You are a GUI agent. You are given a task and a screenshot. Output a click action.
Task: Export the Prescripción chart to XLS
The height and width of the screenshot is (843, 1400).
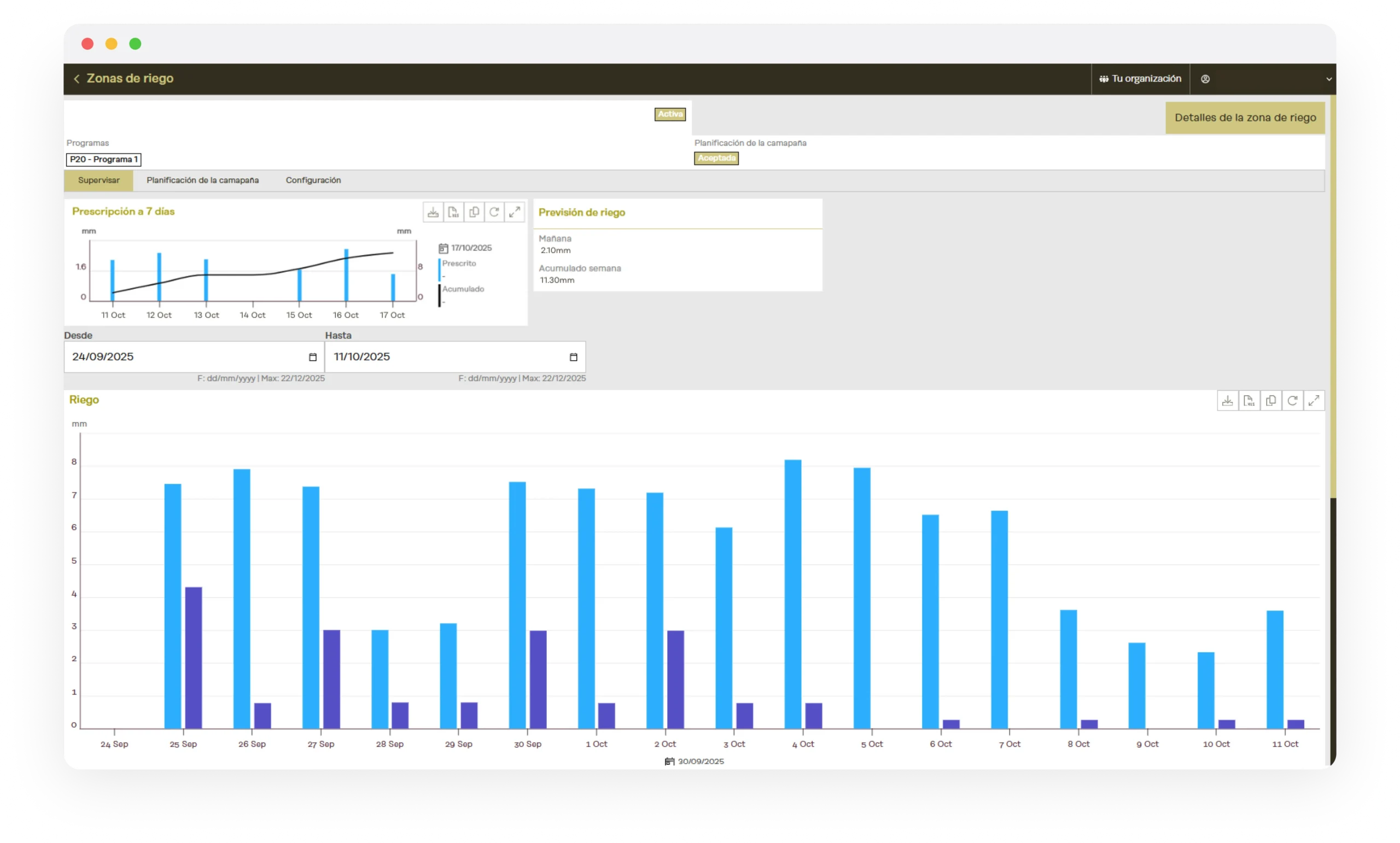tap(453, 213)
